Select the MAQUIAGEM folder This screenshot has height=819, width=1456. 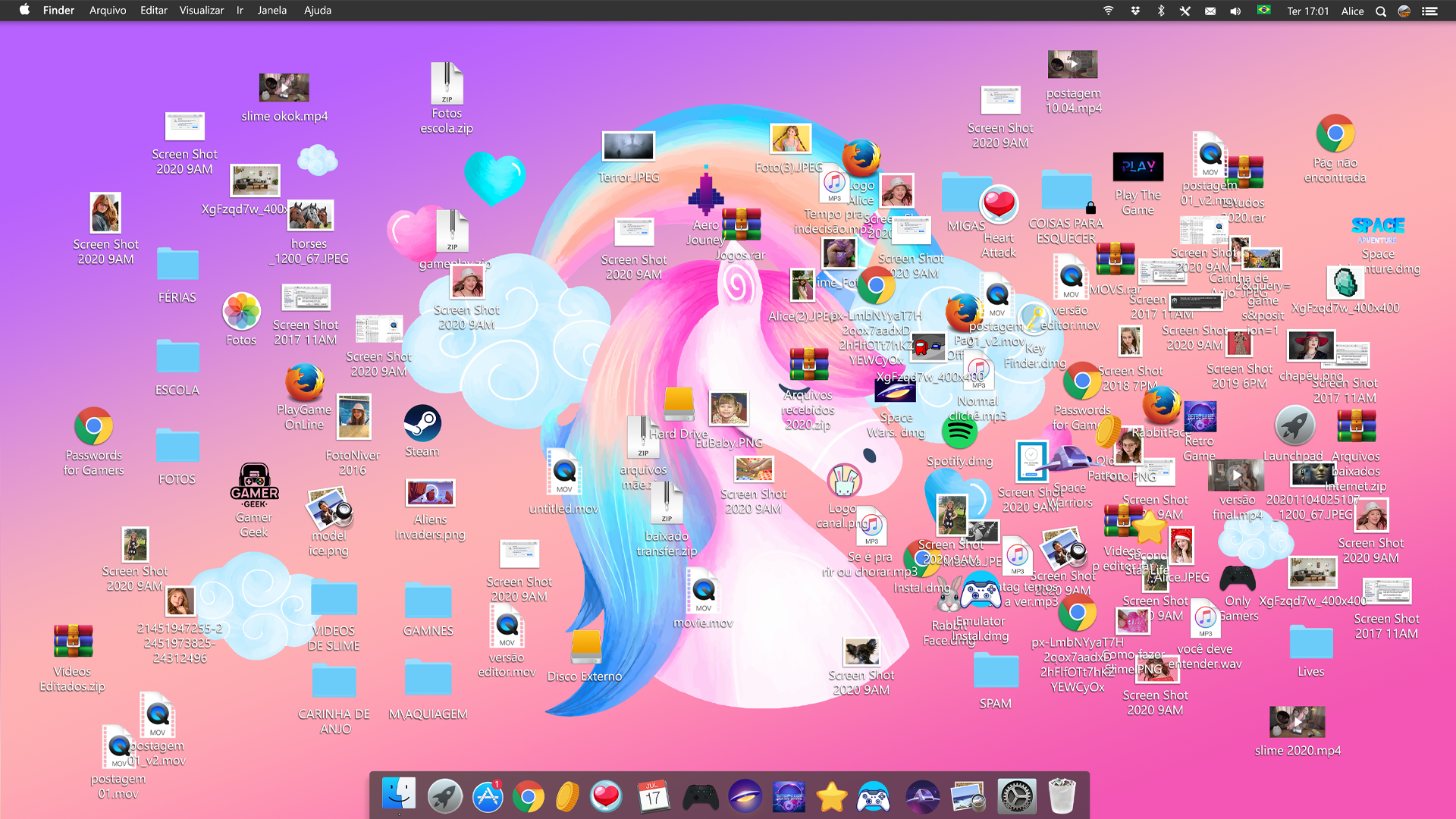coord(428,677)
